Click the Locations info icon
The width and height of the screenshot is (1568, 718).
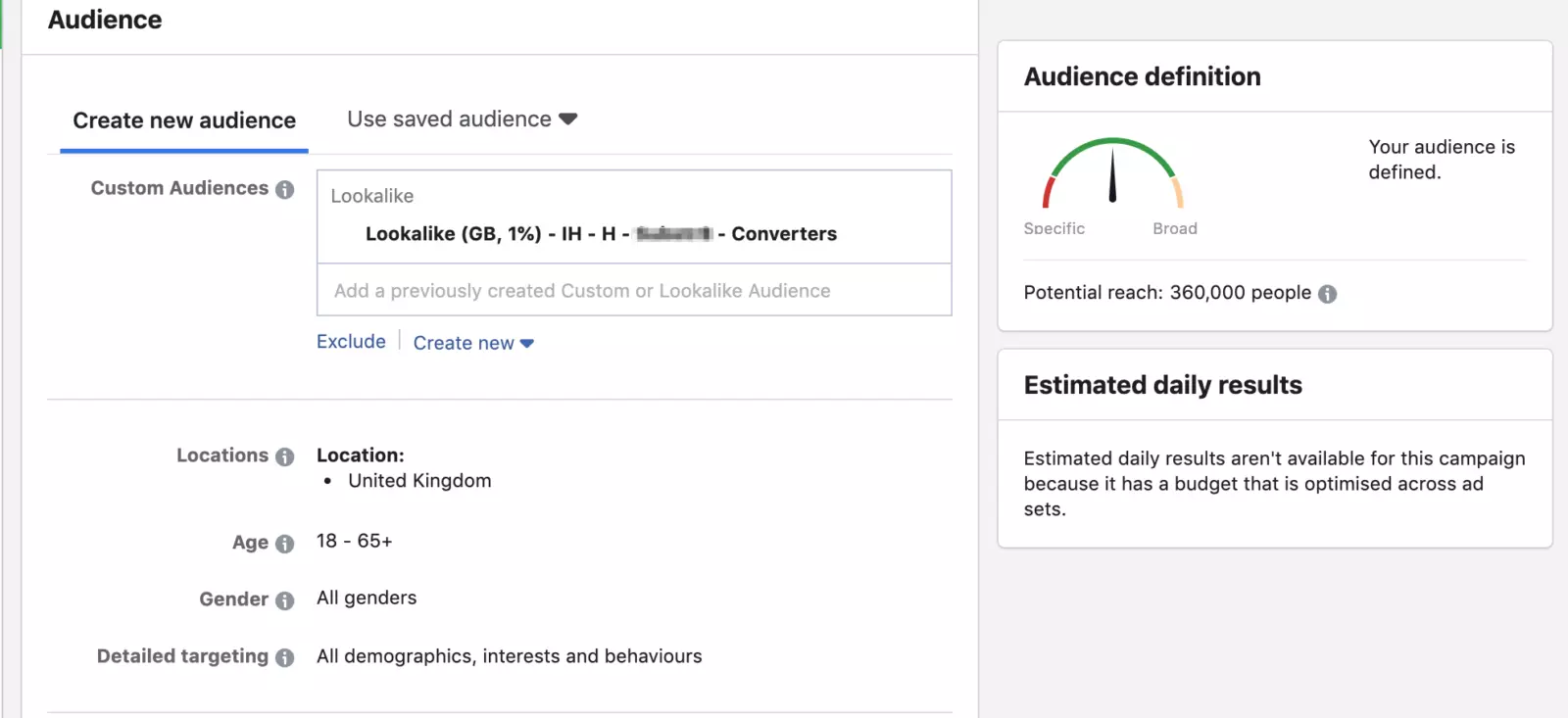coord(285,457)
